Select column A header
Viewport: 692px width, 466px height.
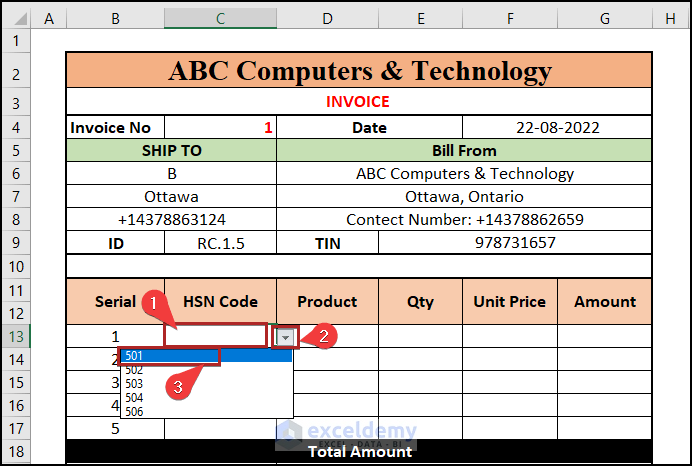pyautogui.click(x=49, y=19)
